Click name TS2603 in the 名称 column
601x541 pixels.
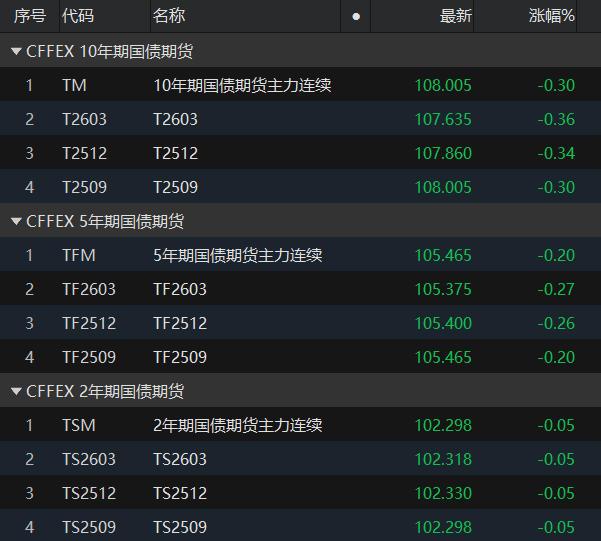180,459
